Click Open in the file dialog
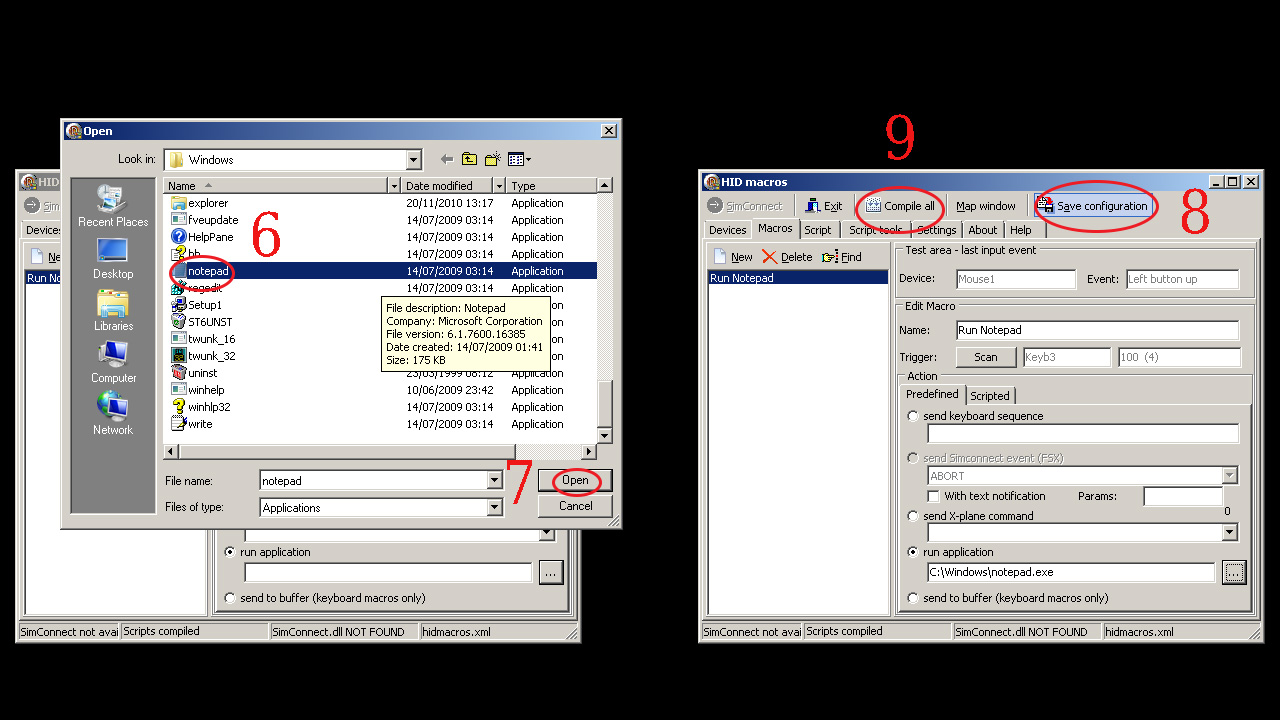Viewport: 1280px width, 720px height. [575, 481]
